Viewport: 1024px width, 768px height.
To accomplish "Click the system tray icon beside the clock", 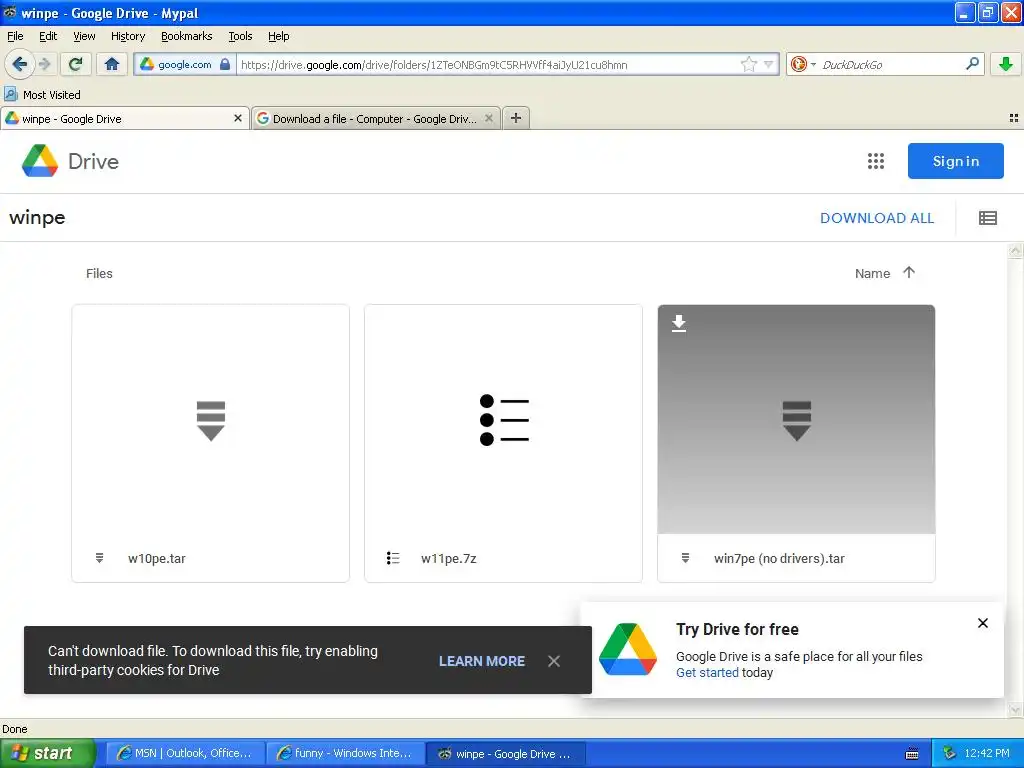I will pos(950,753).
